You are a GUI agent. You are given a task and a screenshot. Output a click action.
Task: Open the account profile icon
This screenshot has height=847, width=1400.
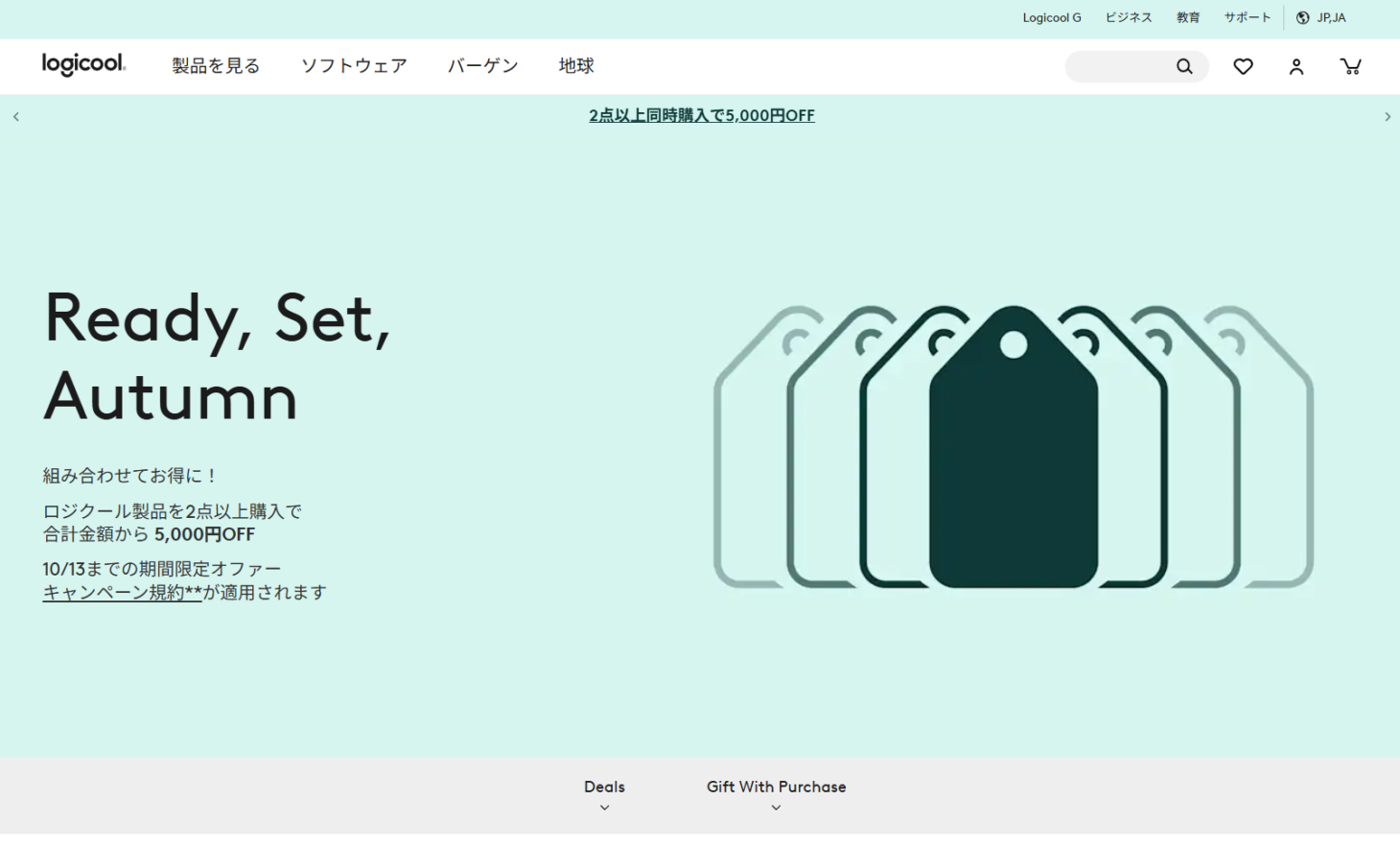[x=1296, y=66]
